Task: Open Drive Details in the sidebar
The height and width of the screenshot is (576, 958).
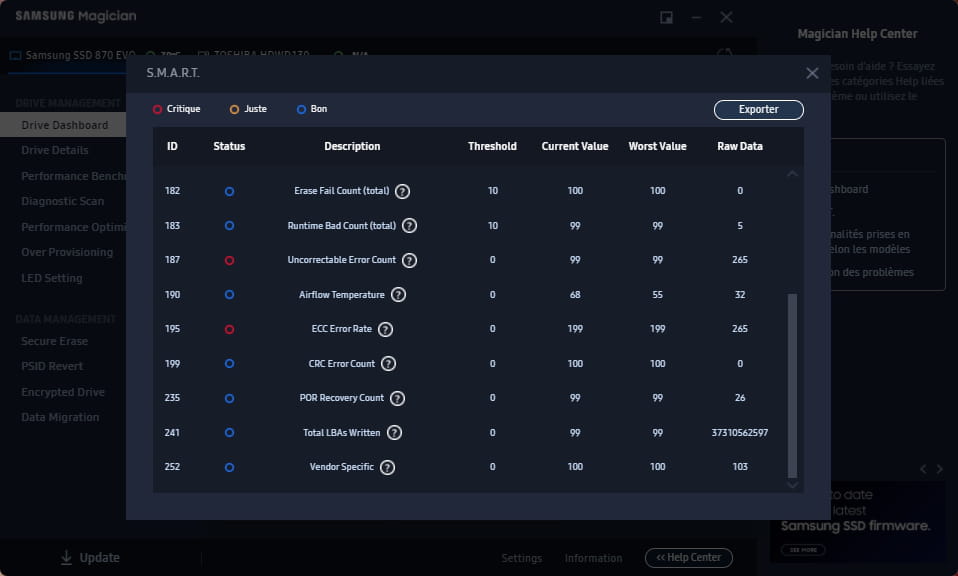Action: click(55, 150)
